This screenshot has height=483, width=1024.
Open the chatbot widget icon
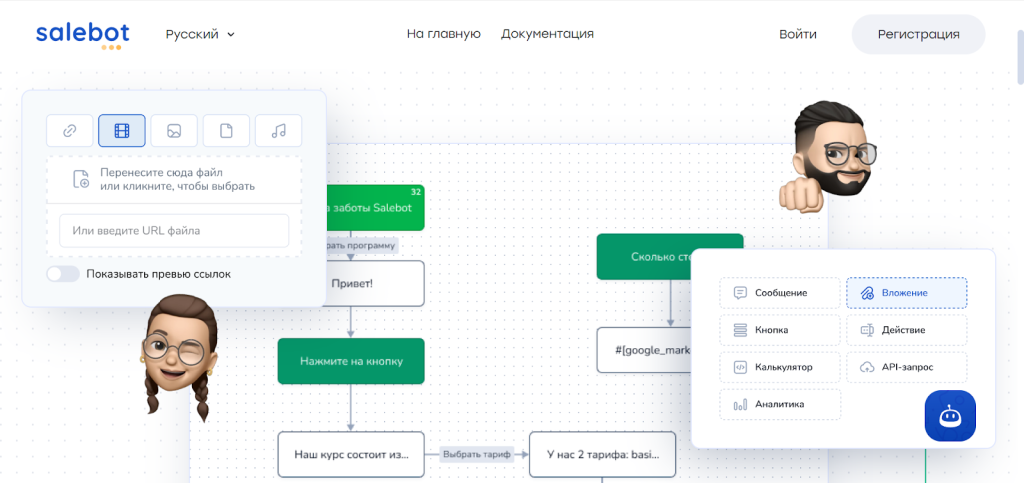point(950,416)
